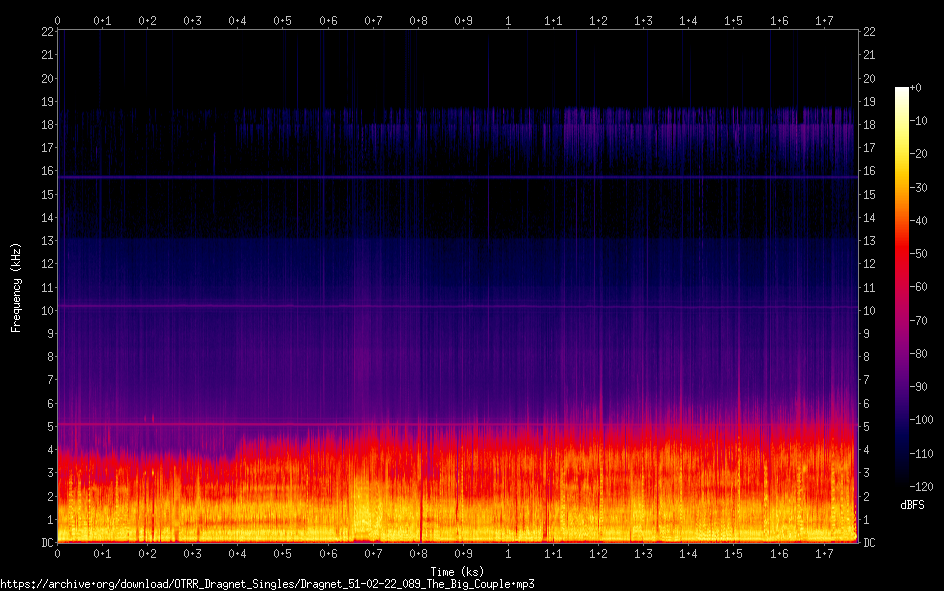This screenshot has height=591, width=944.
Task: Click the '1' tick on top time axis
Action: click(x=508, y=20)
